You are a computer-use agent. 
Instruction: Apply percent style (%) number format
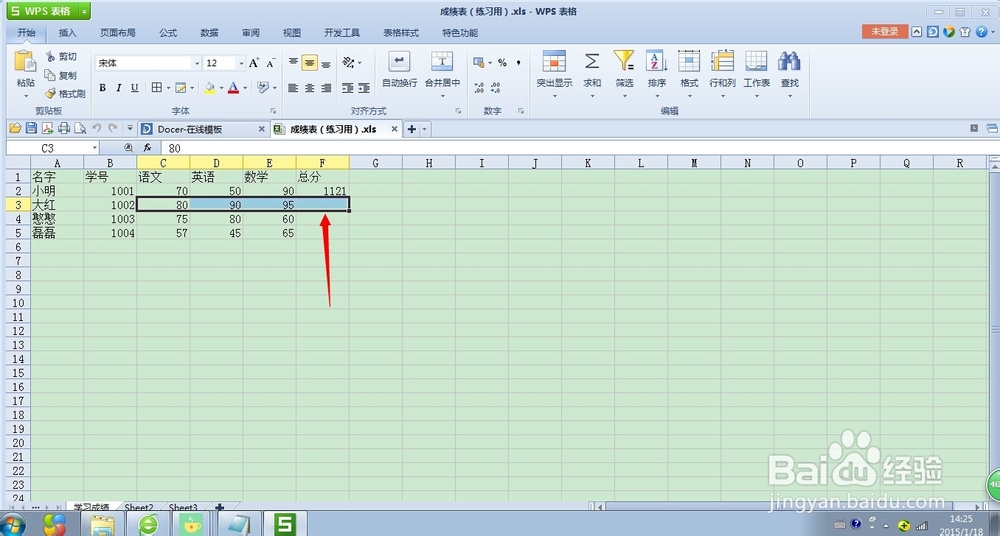tap(503, 63)
